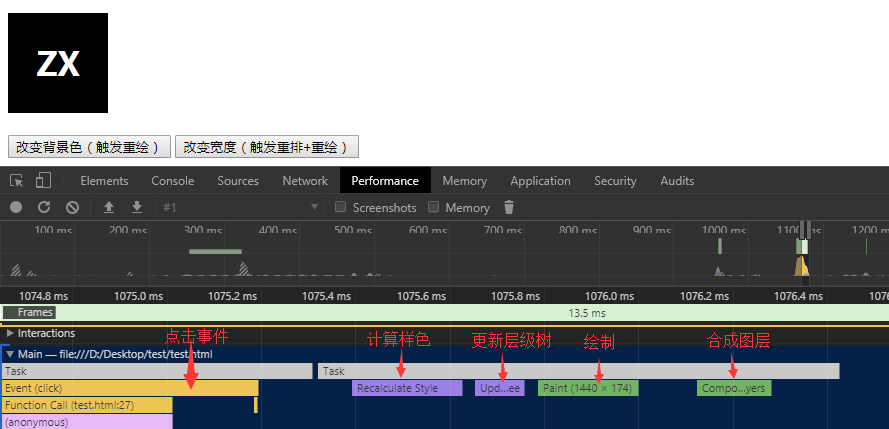Open the Network tab
The image size is (889, 429).
point(305,181)
